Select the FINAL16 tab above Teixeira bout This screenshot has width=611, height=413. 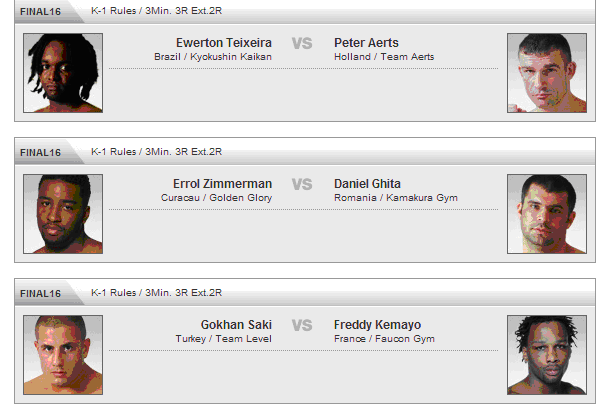(x=41, y=12)
